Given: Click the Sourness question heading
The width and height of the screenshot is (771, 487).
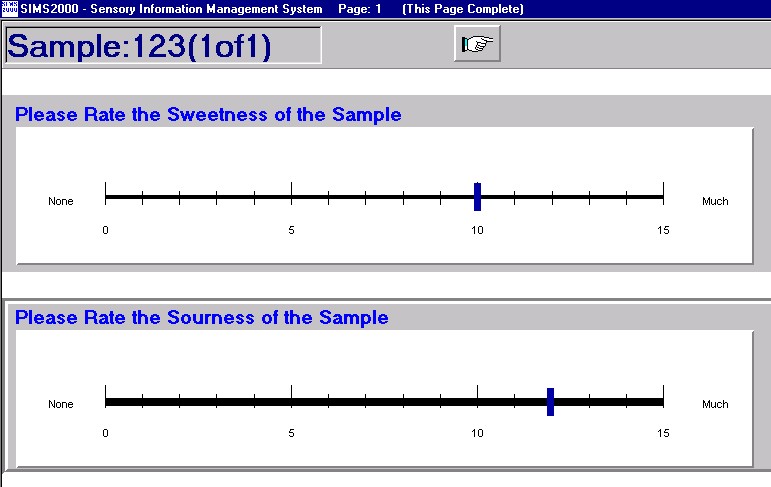Looking at the screenshot, I should tap(202, 318).
